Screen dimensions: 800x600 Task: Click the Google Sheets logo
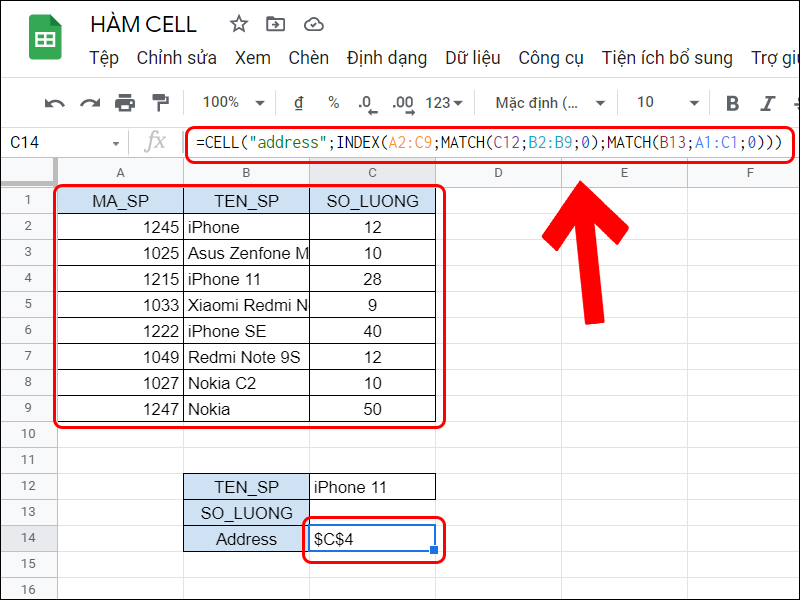[x=45, y=38]
